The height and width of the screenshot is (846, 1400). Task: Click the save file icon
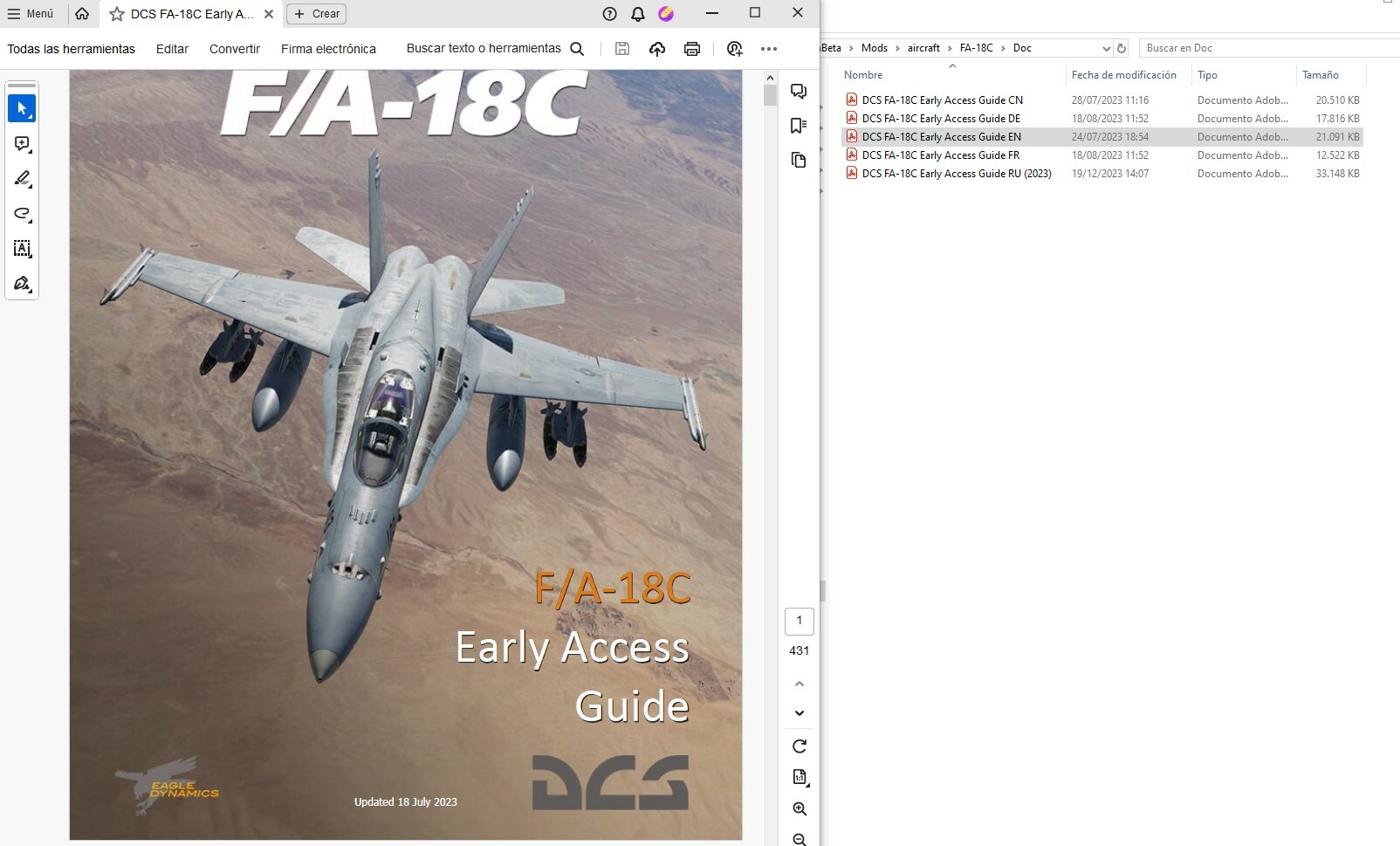click(622, 49)
